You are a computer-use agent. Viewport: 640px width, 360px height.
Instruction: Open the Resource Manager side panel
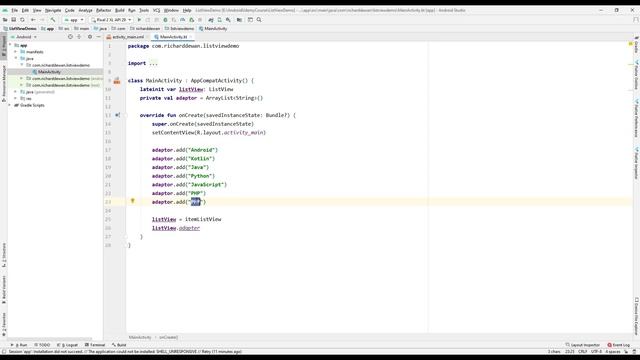4,84
